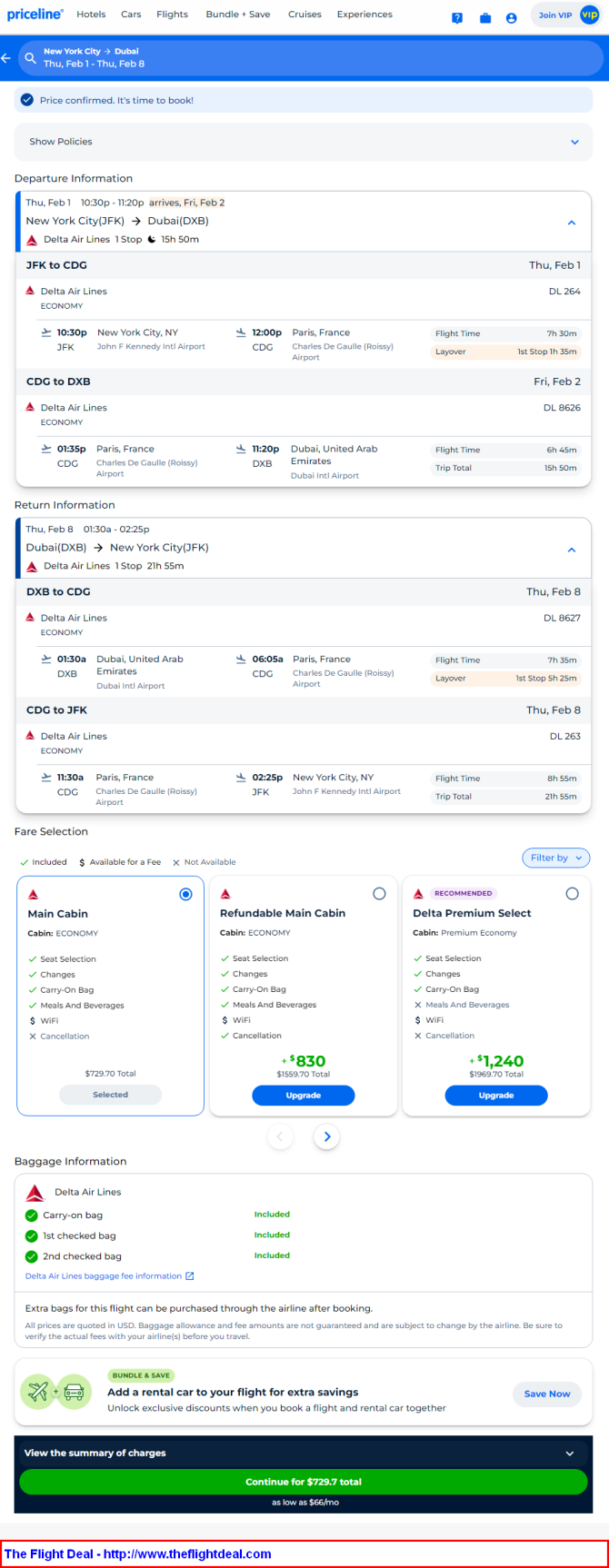609x1568 pixels.
Task: Click the overnight moon icon by 15h 50m
Action: (152, 240)
